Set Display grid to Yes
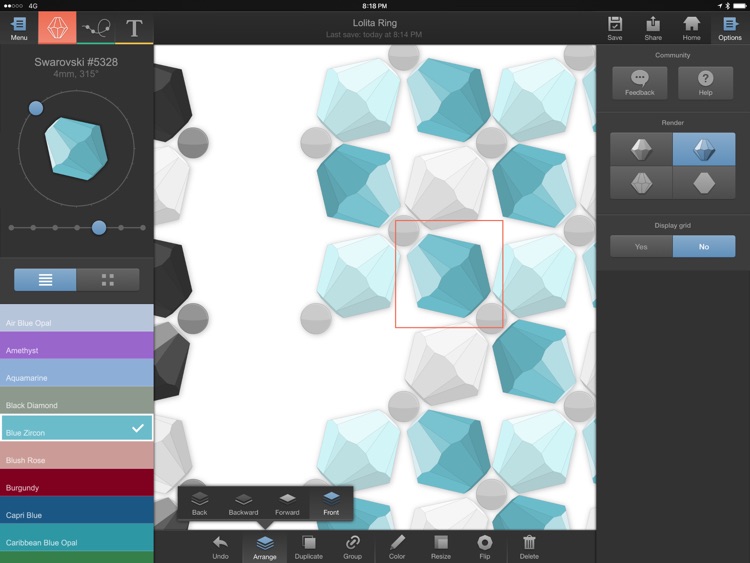The height and width of the screenshot is (563, 750). click(641, 246)
